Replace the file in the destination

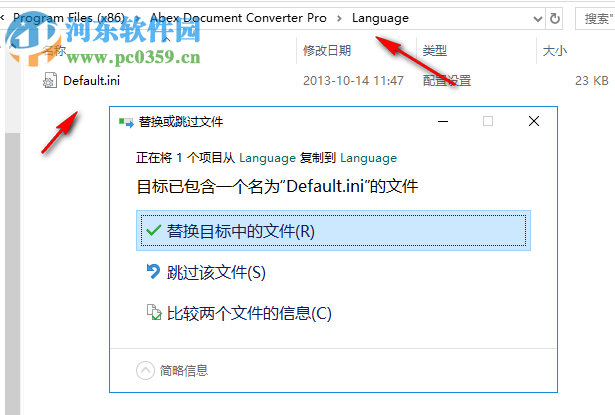[333, 231]
